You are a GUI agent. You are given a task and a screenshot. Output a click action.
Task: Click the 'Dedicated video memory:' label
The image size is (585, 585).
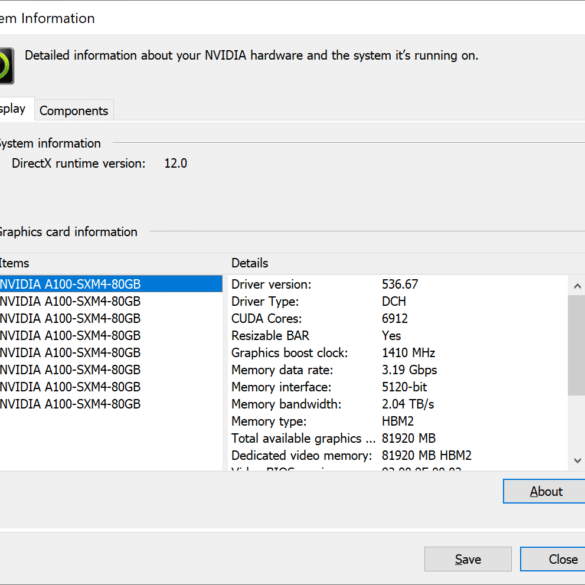[x=301, y=456]
